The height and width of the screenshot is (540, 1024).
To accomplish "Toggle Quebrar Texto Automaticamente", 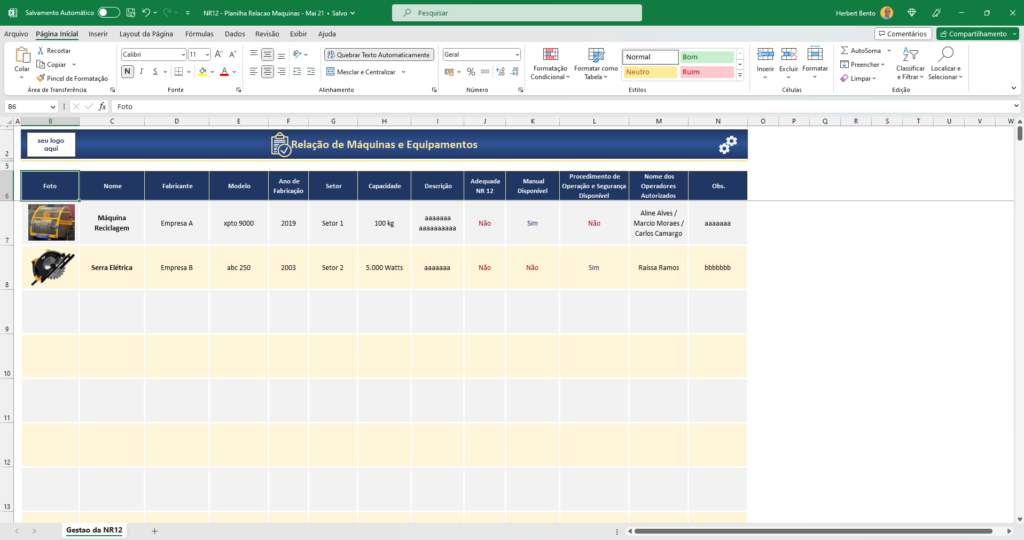I will pyautogui.click(x=379, y=55).
